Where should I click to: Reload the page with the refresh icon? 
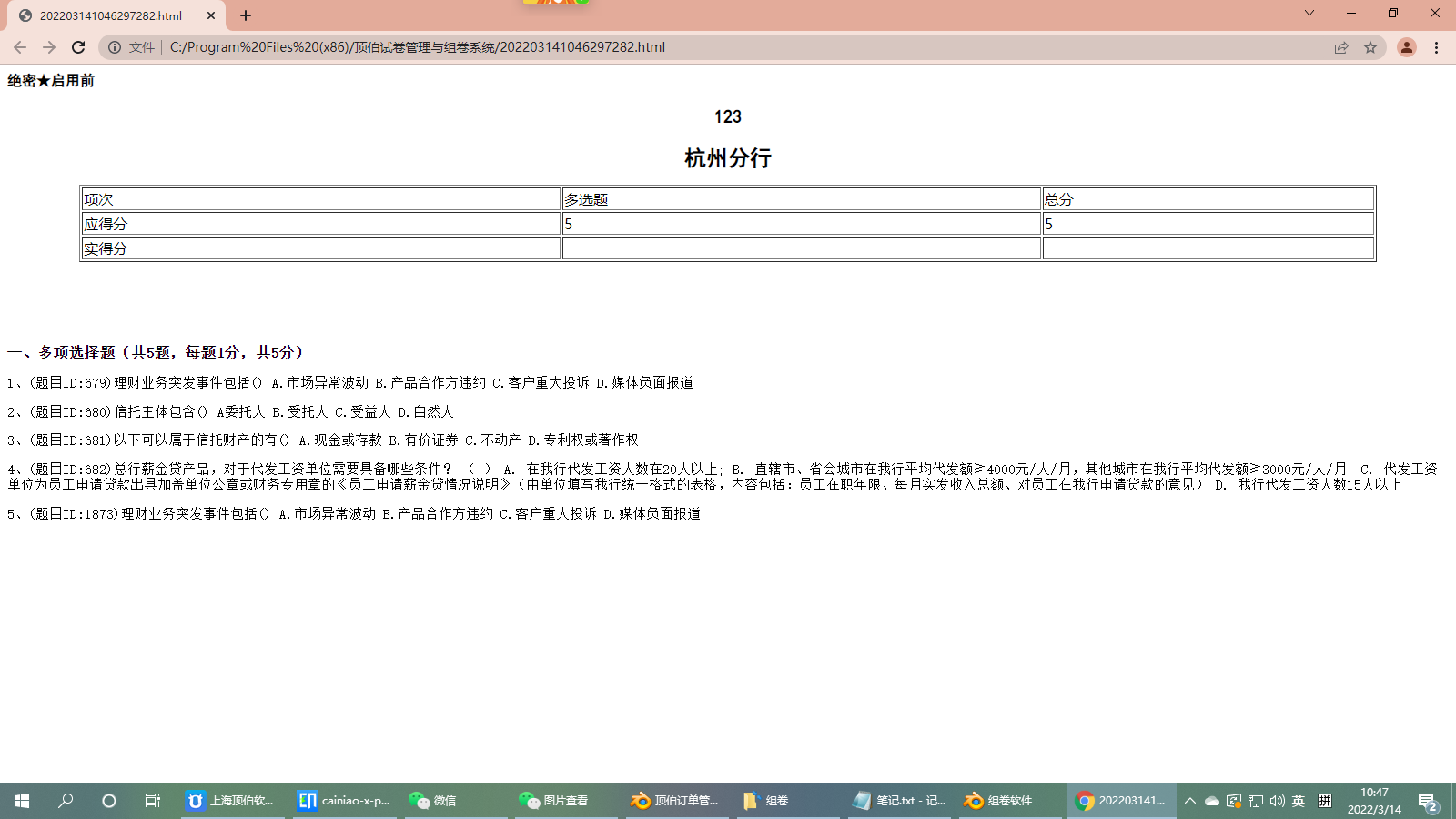click(78, 47)
